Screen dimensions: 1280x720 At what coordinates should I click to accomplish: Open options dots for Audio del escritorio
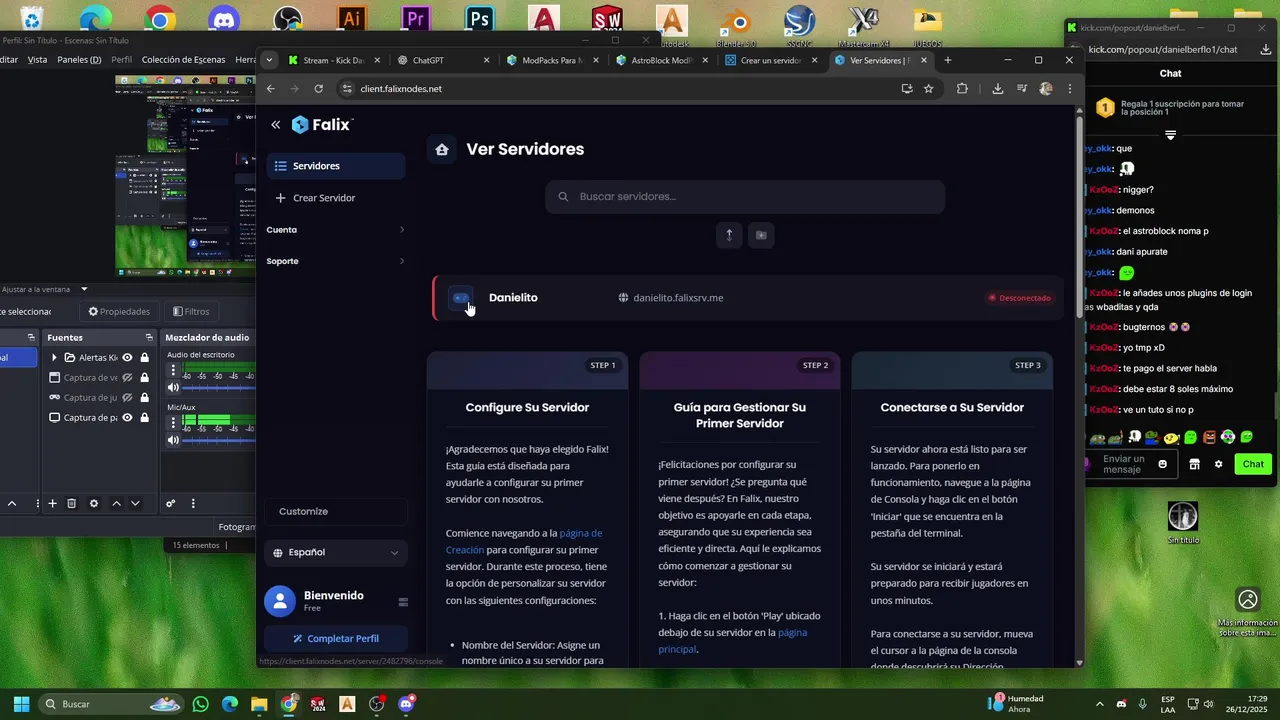(x=173, y=370)
